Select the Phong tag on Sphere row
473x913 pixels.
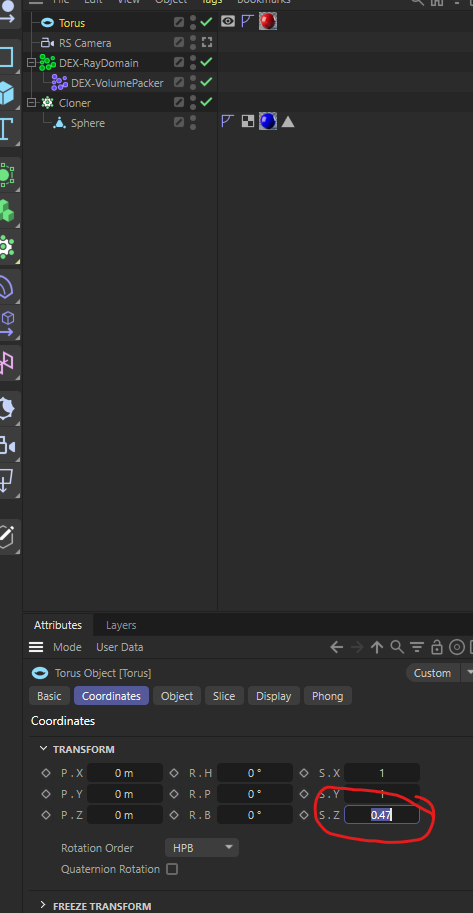tap(228, 121)
